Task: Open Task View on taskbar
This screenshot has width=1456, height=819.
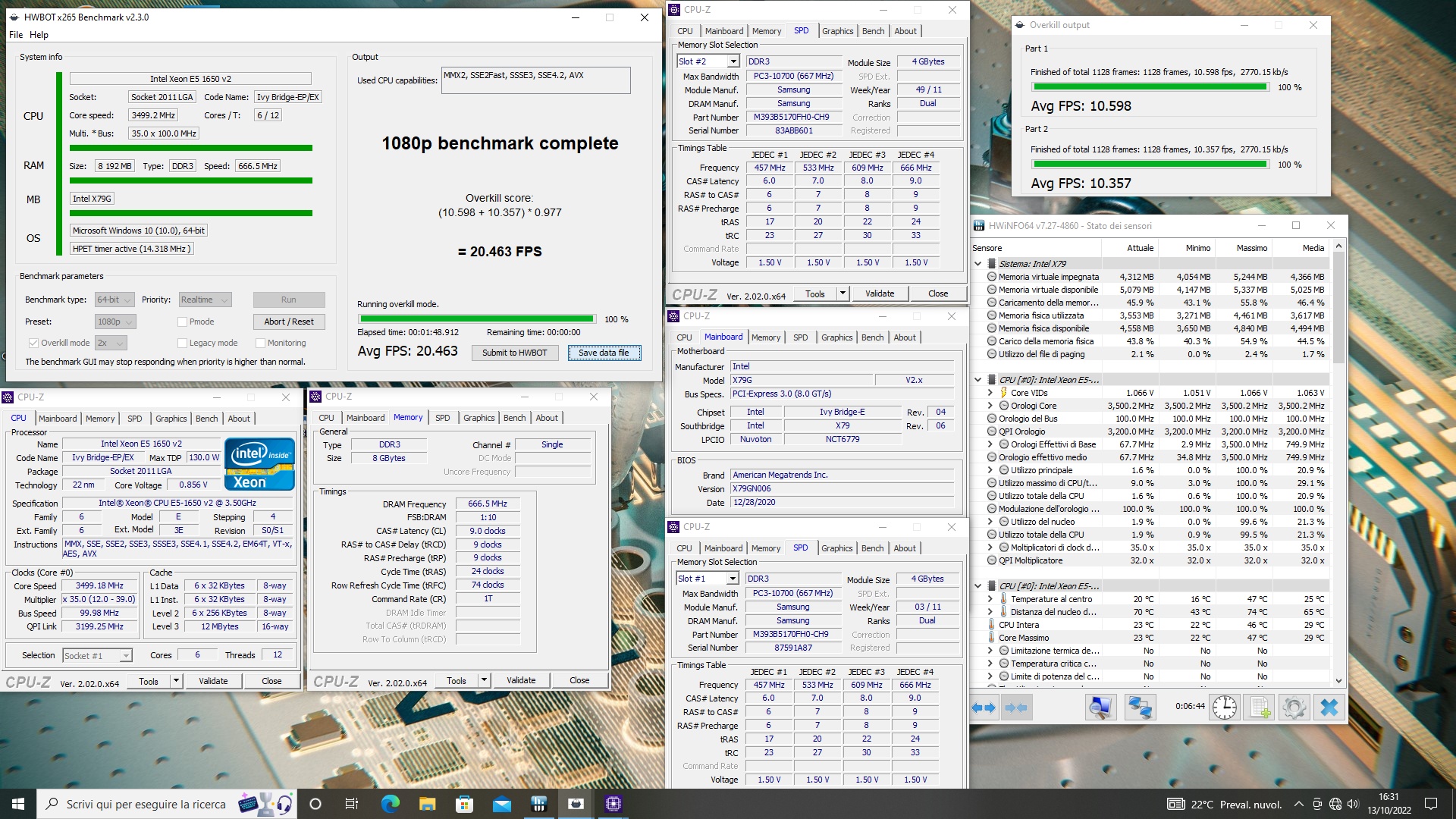Action: coord(352,804)
